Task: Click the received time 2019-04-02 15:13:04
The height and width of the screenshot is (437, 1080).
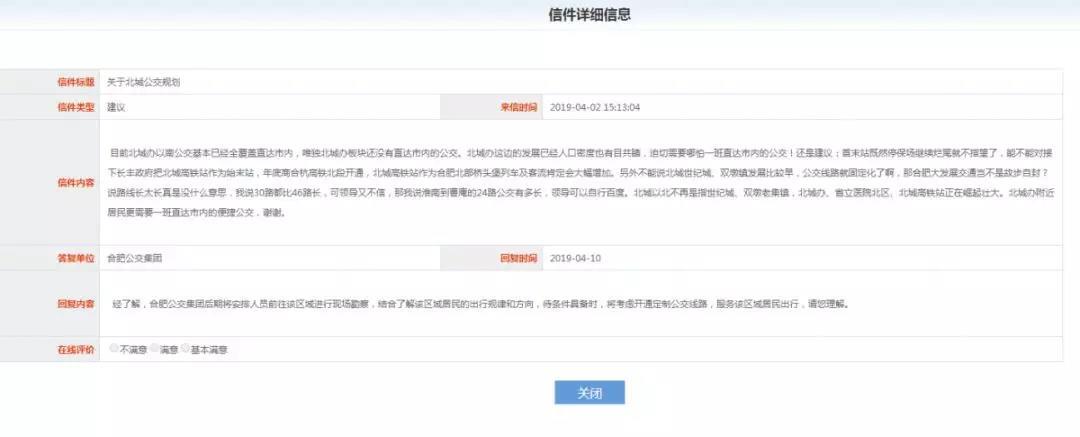Action: point(596,107)
